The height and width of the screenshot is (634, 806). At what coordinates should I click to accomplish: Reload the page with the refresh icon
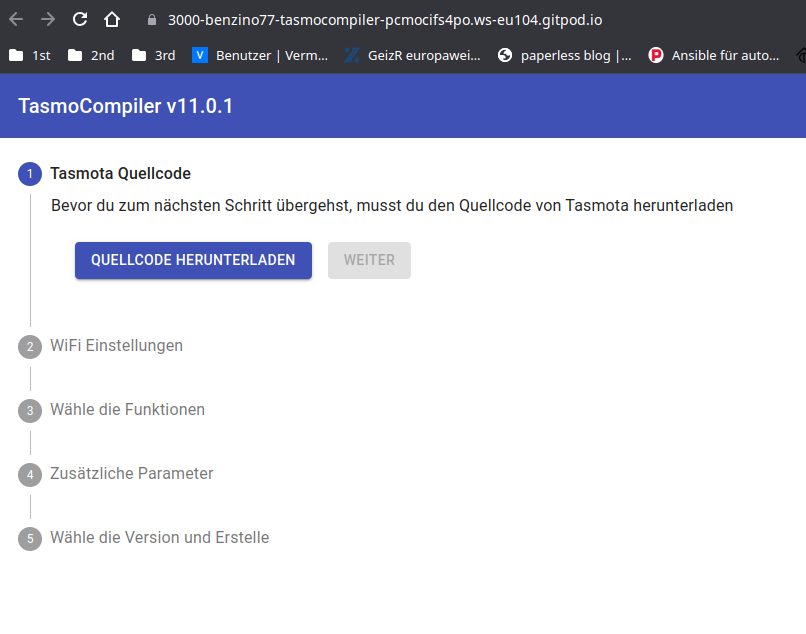point(80,20)
